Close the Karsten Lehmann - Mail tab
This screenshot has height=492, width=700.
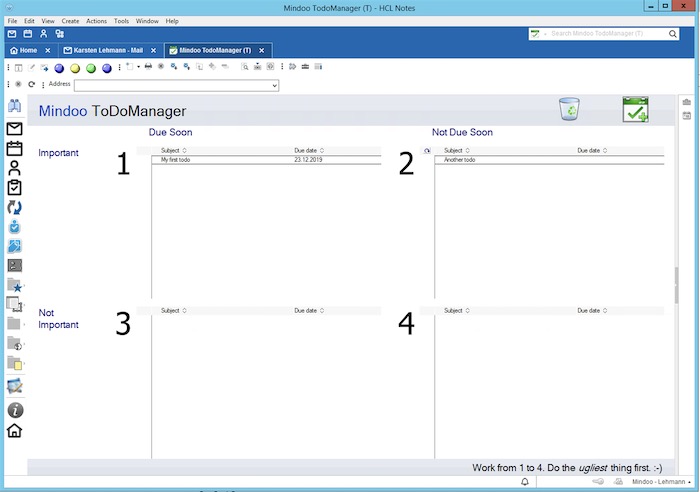(x=153, y=50)
